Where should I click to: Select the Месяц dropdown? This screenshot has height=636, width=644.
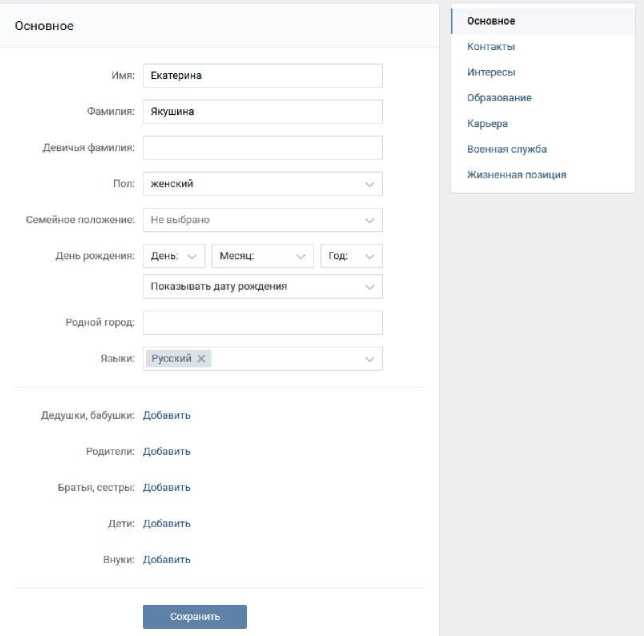[x=262, y=256]
